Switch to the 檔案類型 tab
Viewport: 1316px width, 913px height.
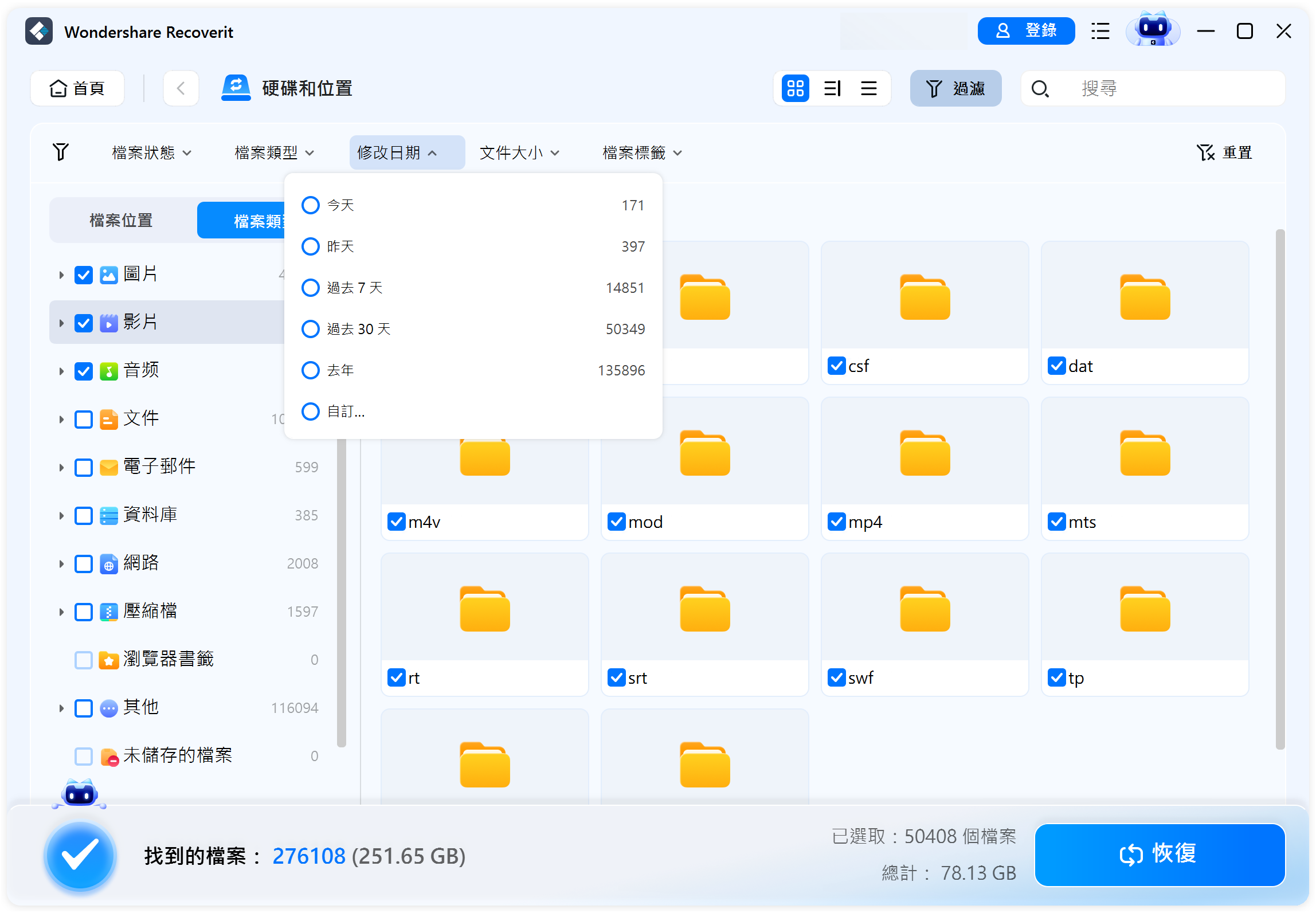coord(241,220)
